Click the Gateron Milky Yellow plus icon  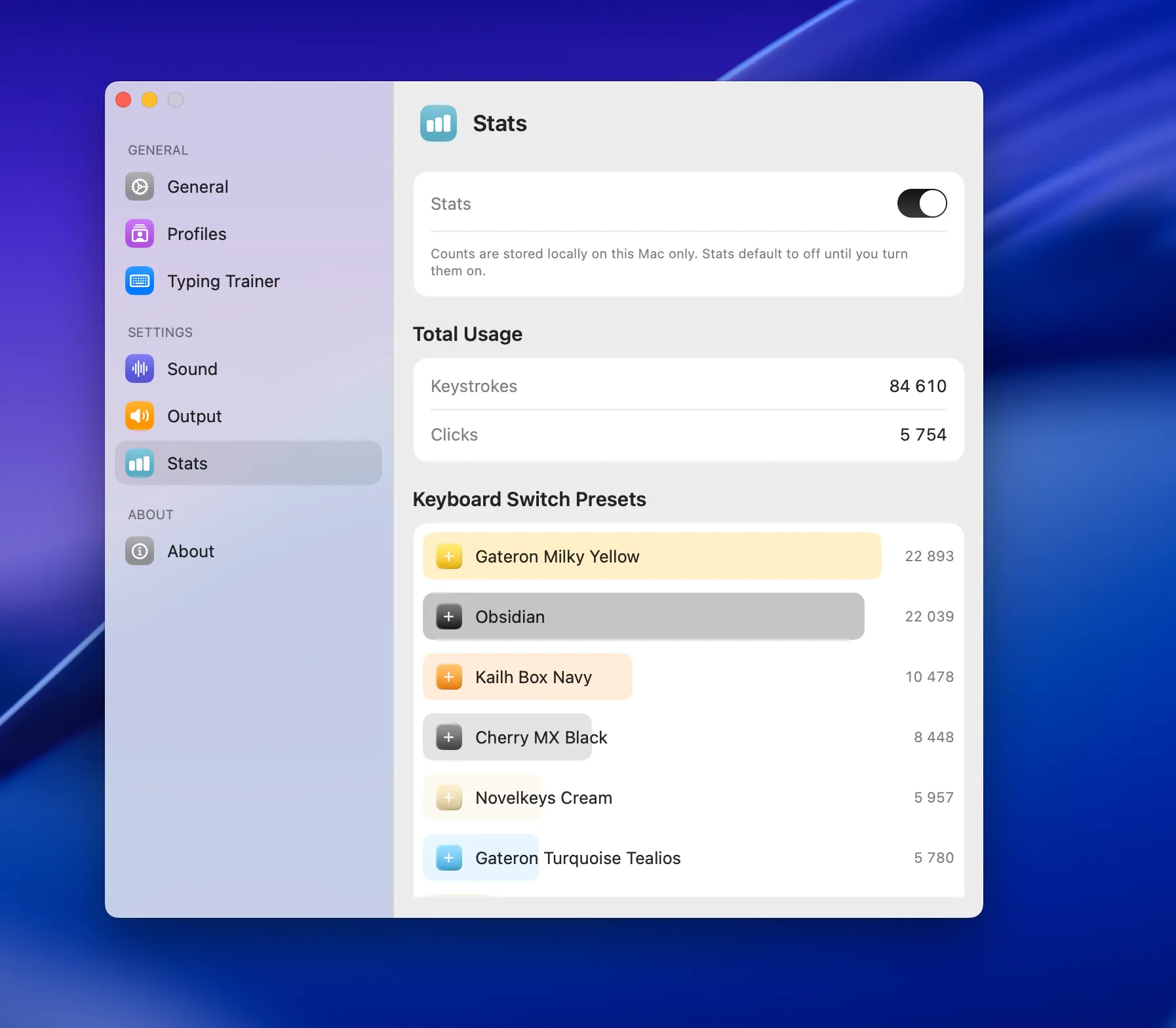(x=449, y=557)
